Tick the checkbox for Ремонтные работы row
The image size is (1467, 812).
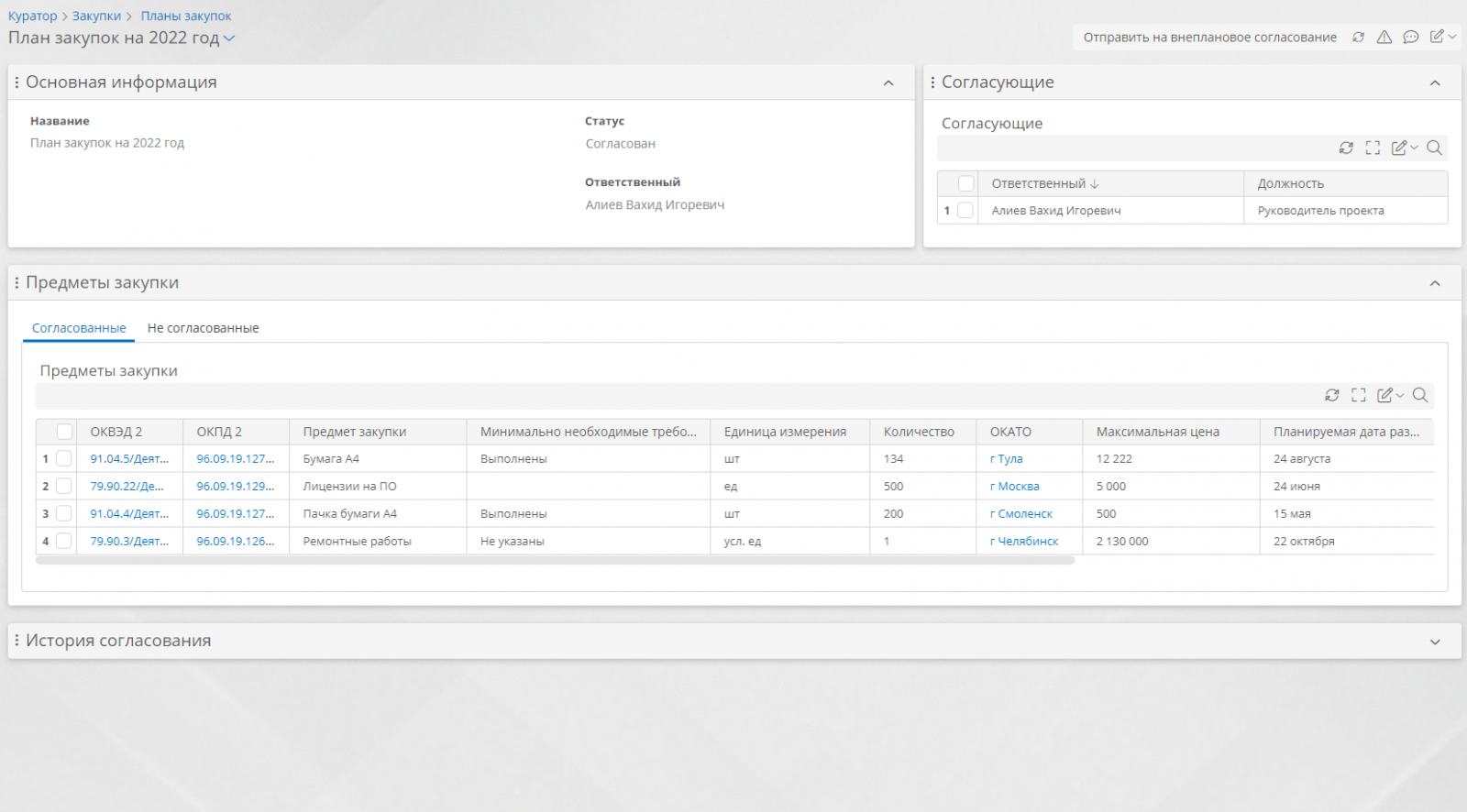point(64,542)
